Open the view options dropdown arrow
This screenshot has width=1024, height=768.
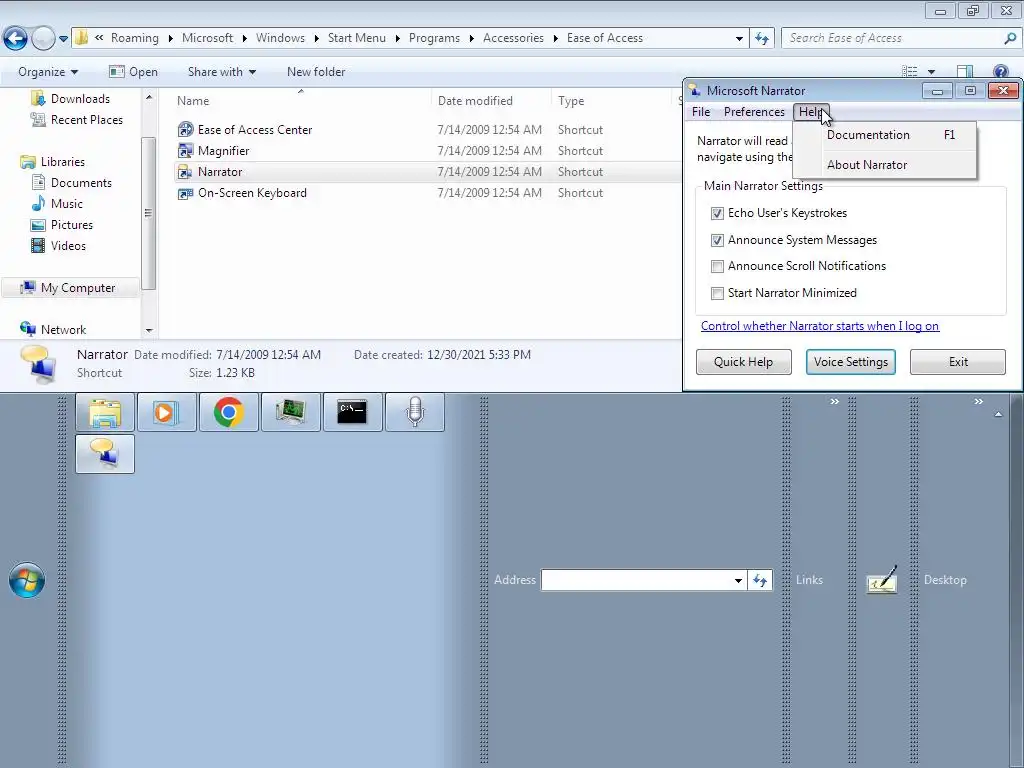[x=931, y=72]
